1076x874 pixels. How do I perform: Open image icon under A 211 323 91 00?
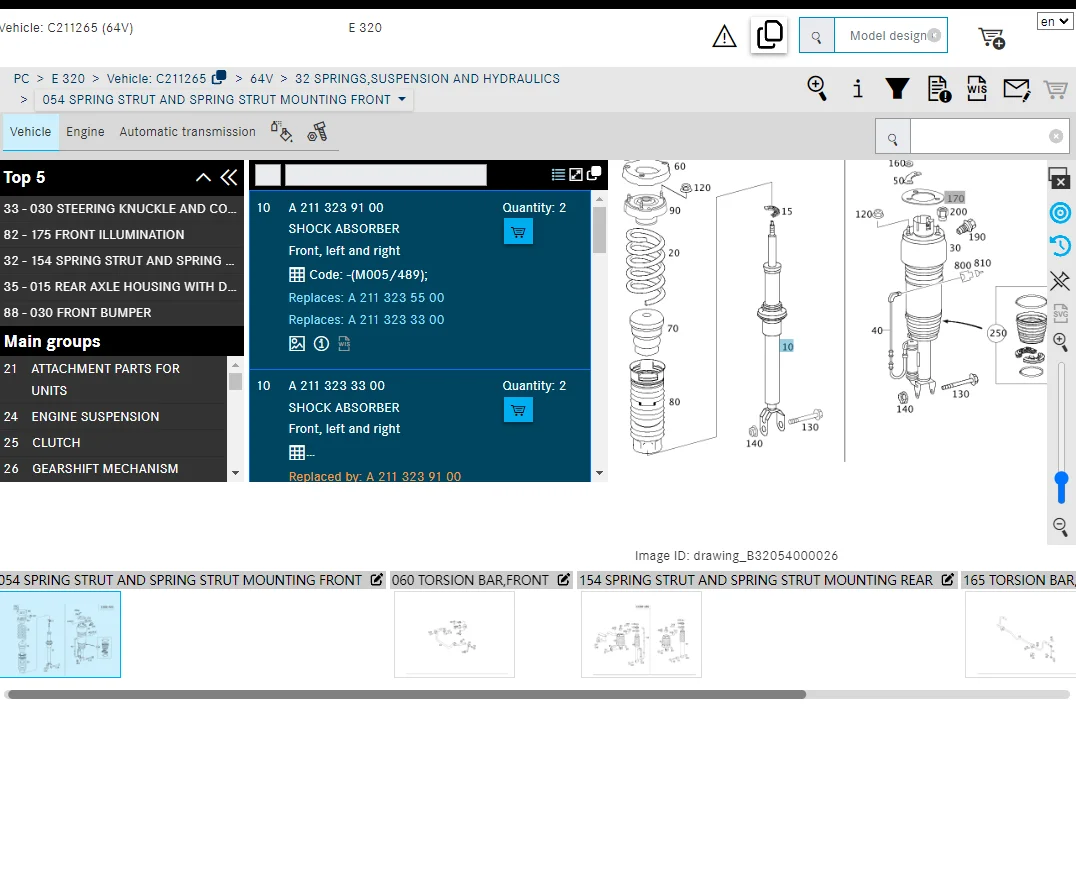point(296,344)
